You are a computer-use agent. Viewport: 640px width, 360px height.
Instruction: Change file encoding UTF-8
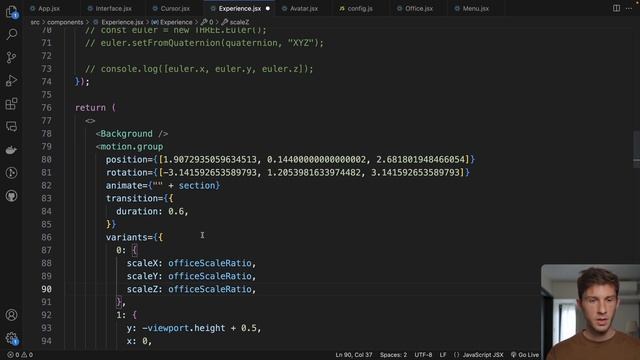point(423,355)
